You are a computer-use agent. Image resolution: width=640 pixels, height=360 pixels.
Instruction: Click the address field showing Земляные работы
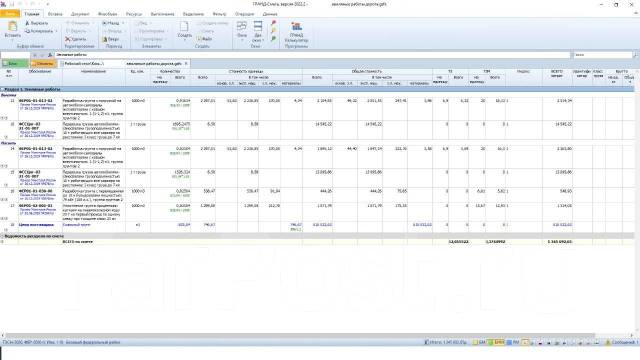pyautogui.click(x=312, y=55)
